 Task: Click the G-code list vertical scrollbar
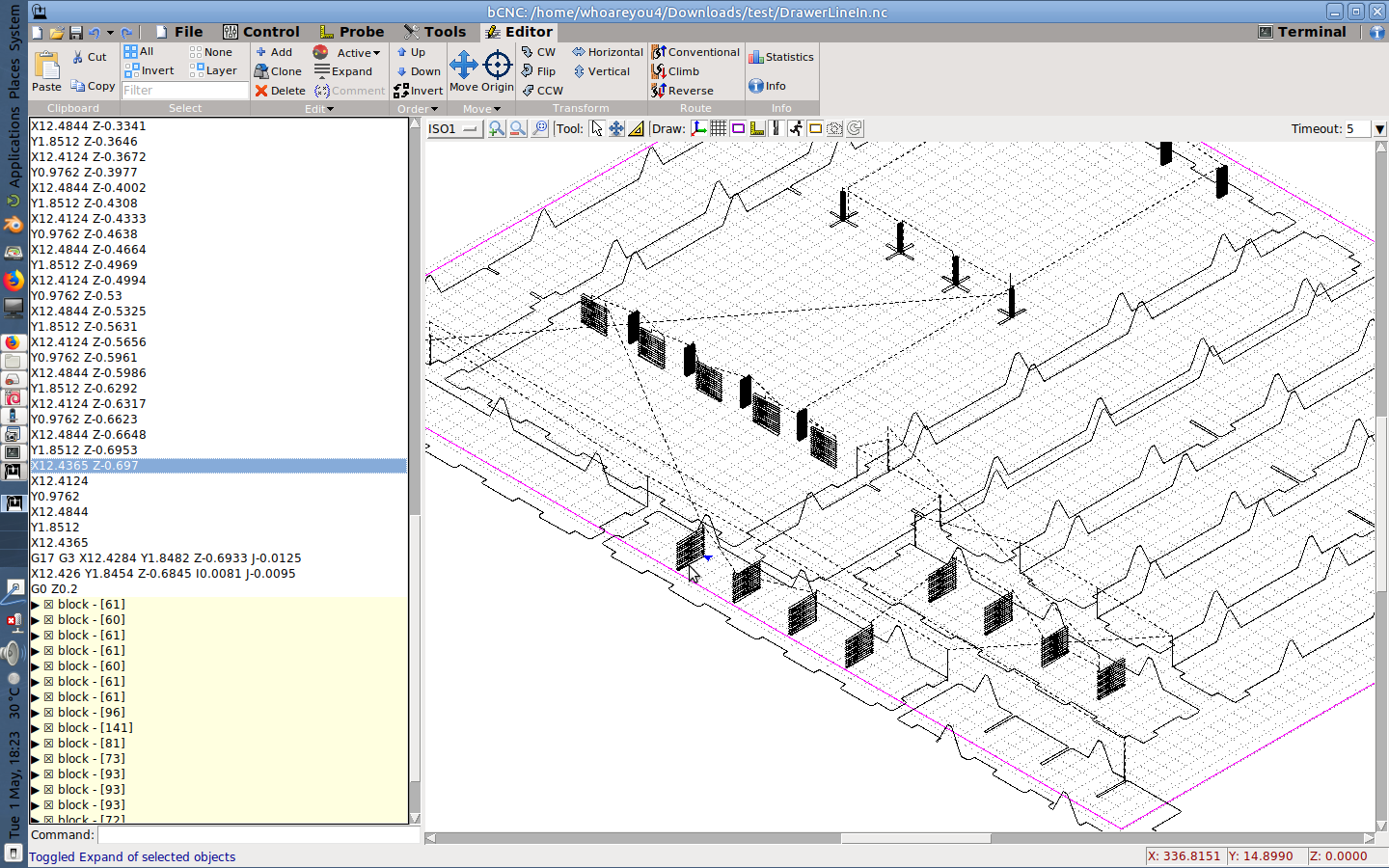tap(415, 471)
